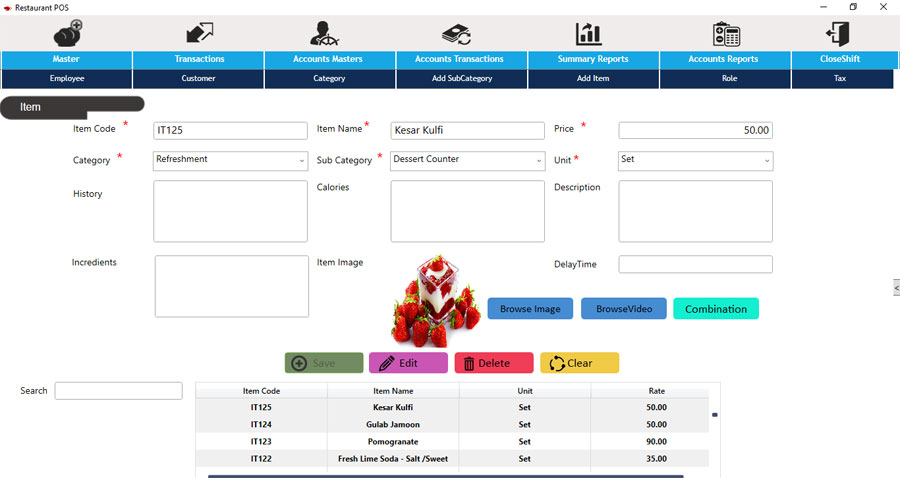900x478 pixels.
Task: Click the Accounts Reports calculator icon
Action: [x=726, y=33]
